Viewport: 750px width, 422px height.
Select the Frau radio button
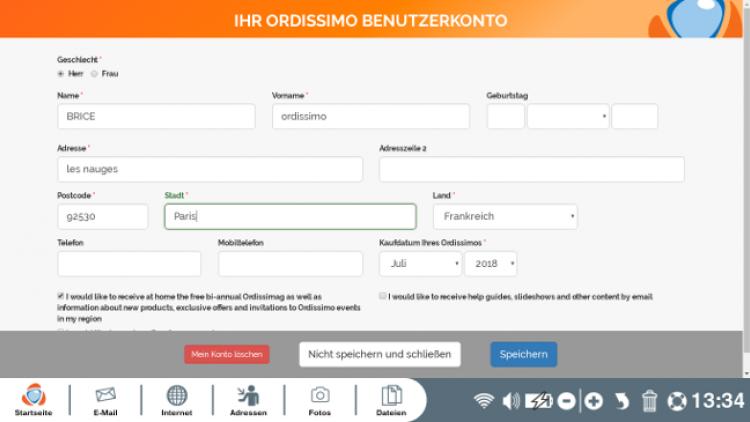tap(94, 74)
